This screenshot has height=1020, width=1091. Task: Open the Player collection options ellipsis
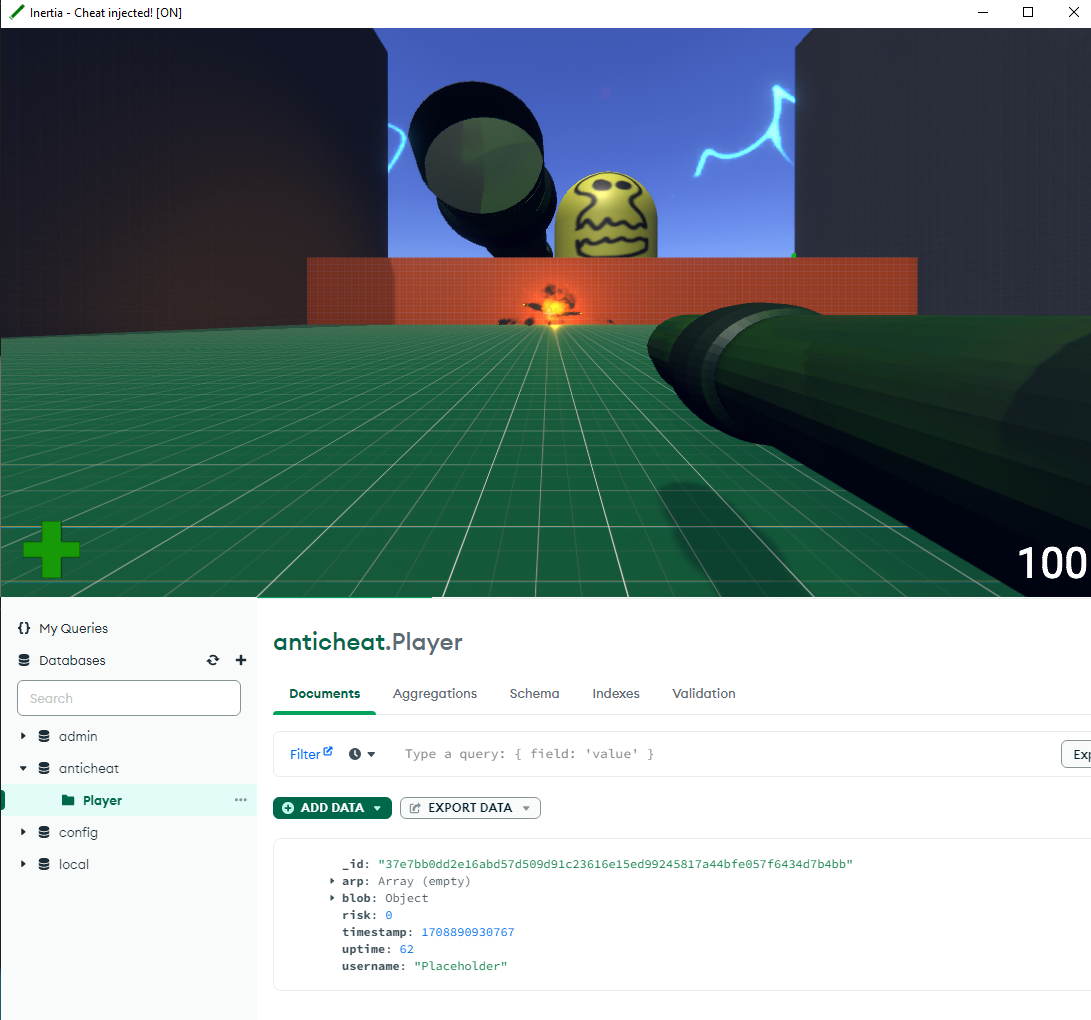coord(240,800)
